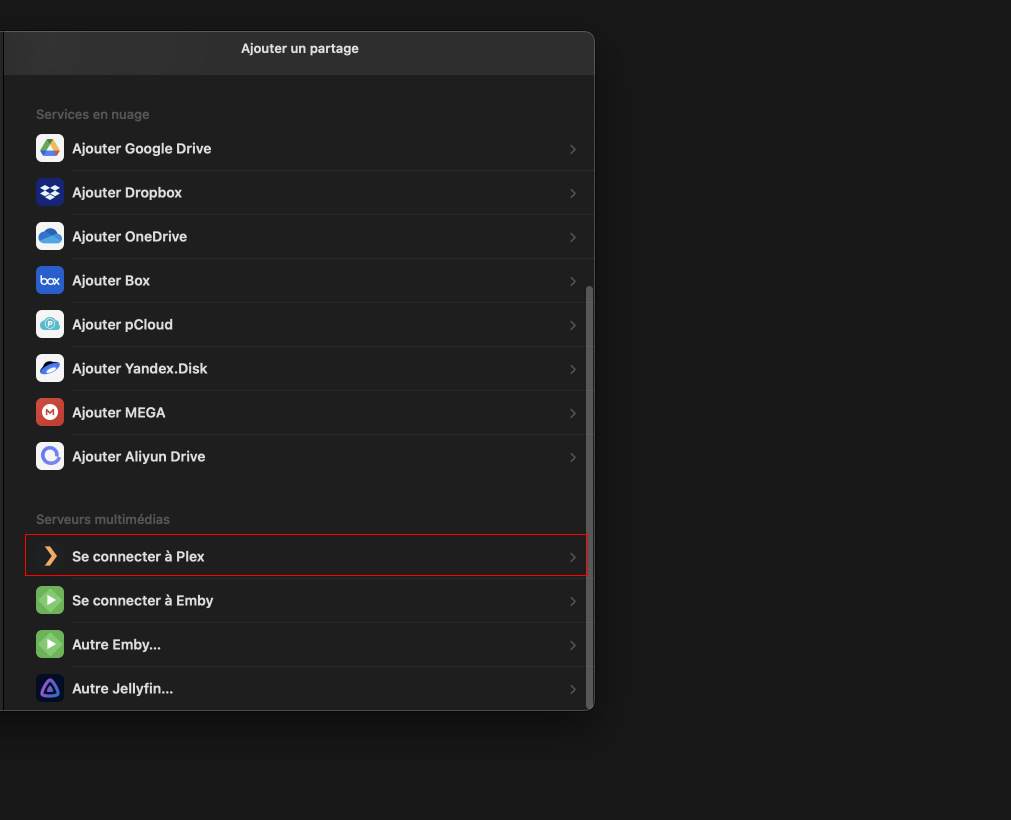Click the icon beside Autre Emby...
The image size is (1011, 820).
tap(50, 644)
